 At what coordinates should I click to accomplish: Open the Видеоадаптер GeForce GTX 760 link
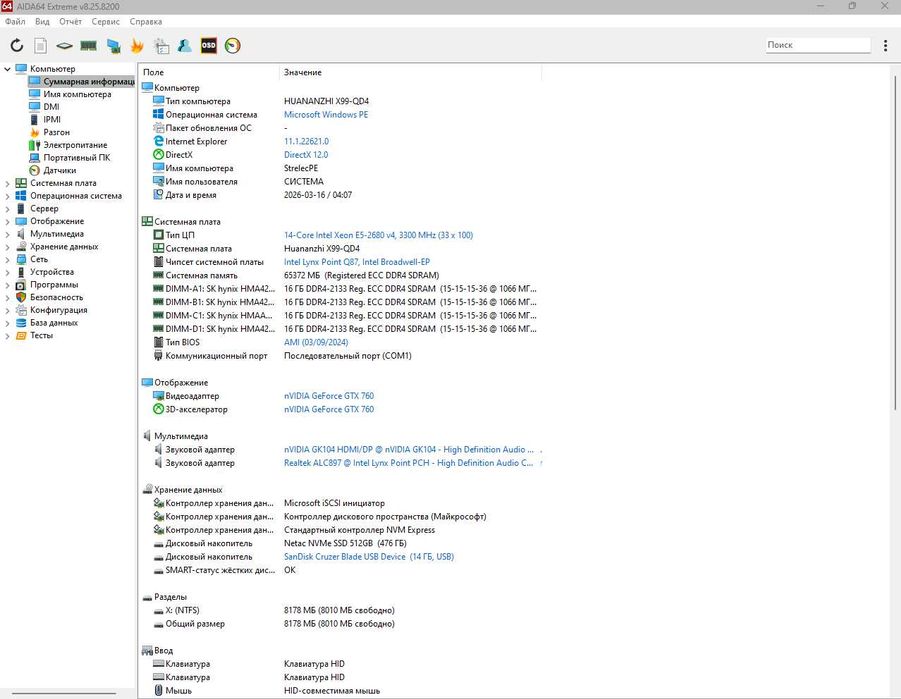click(x=329, y=395)
